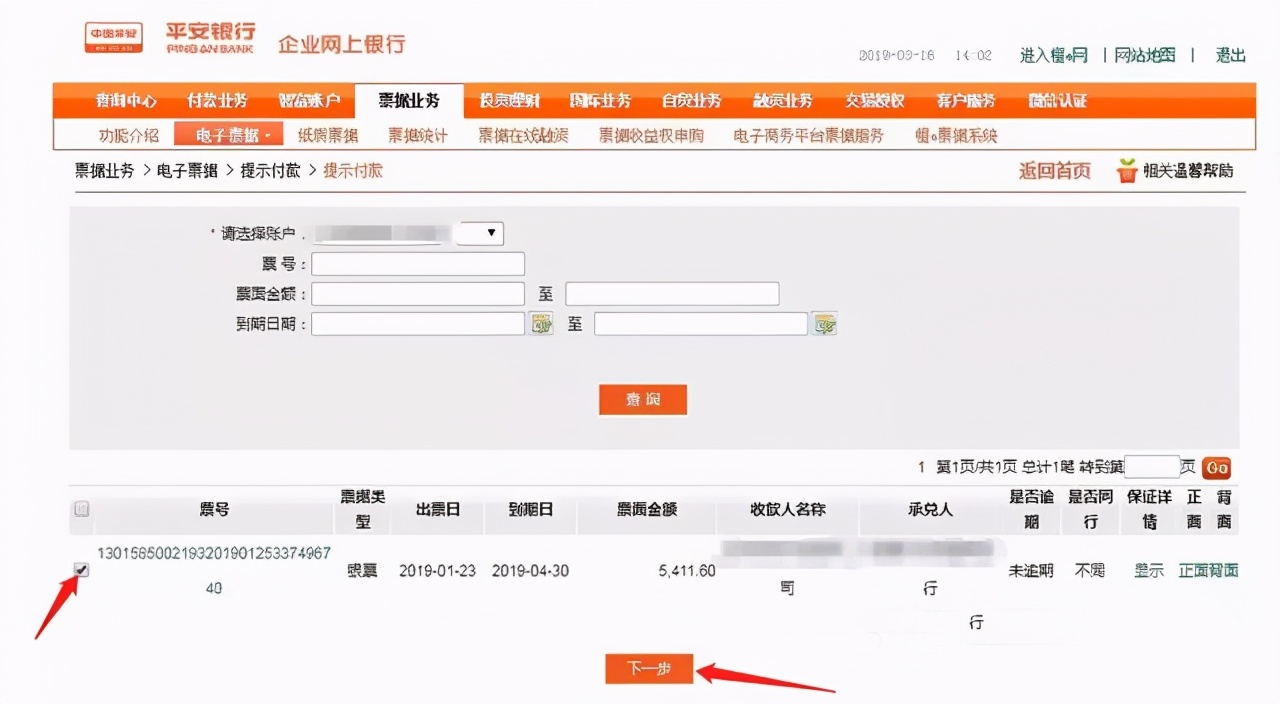Image resolution: width=1280 pixels, height=704 pixels.
Task: Open the 融资业务 main menu tab
Action: tap(782, 101)
